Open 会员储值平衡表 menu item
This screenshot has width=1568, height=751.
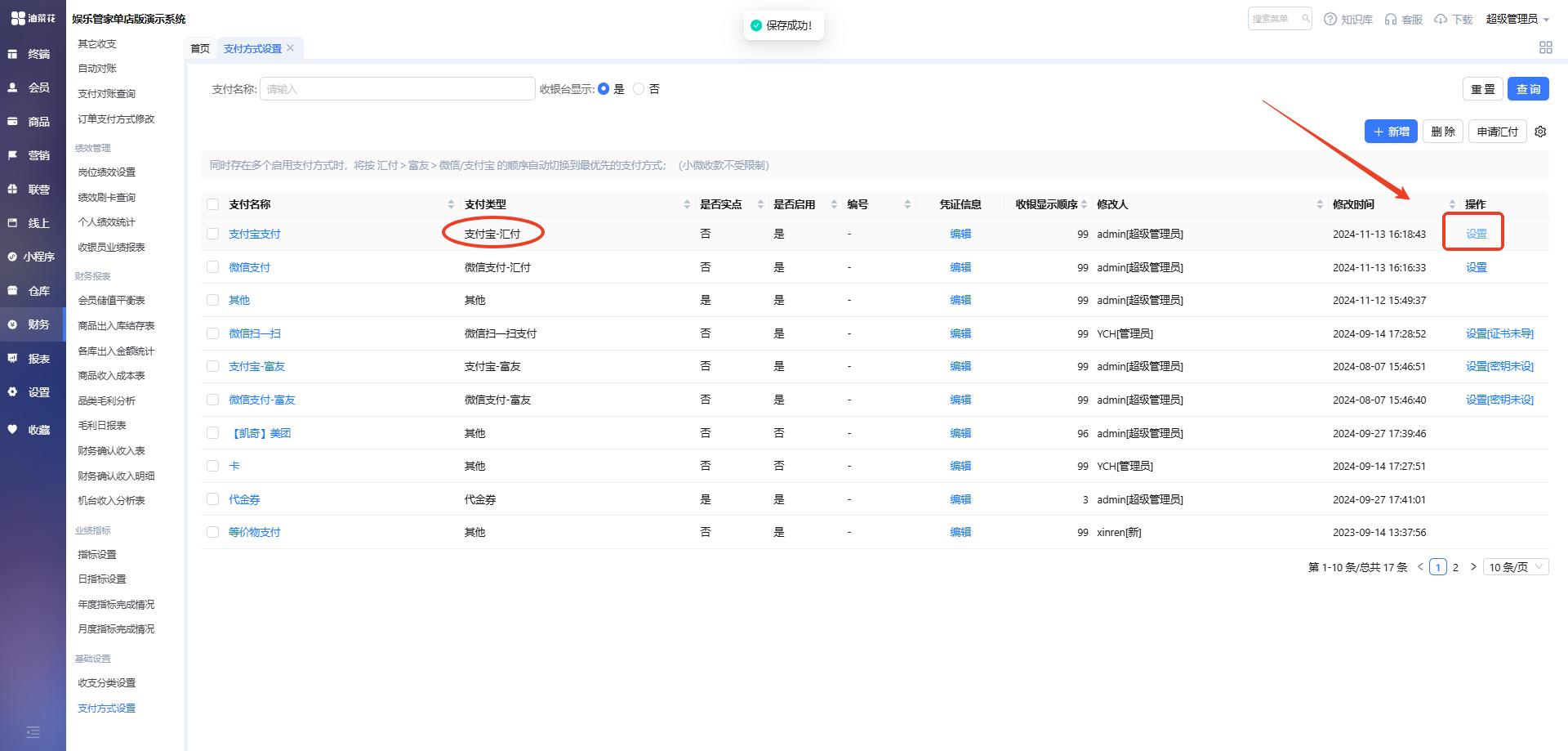112,301
